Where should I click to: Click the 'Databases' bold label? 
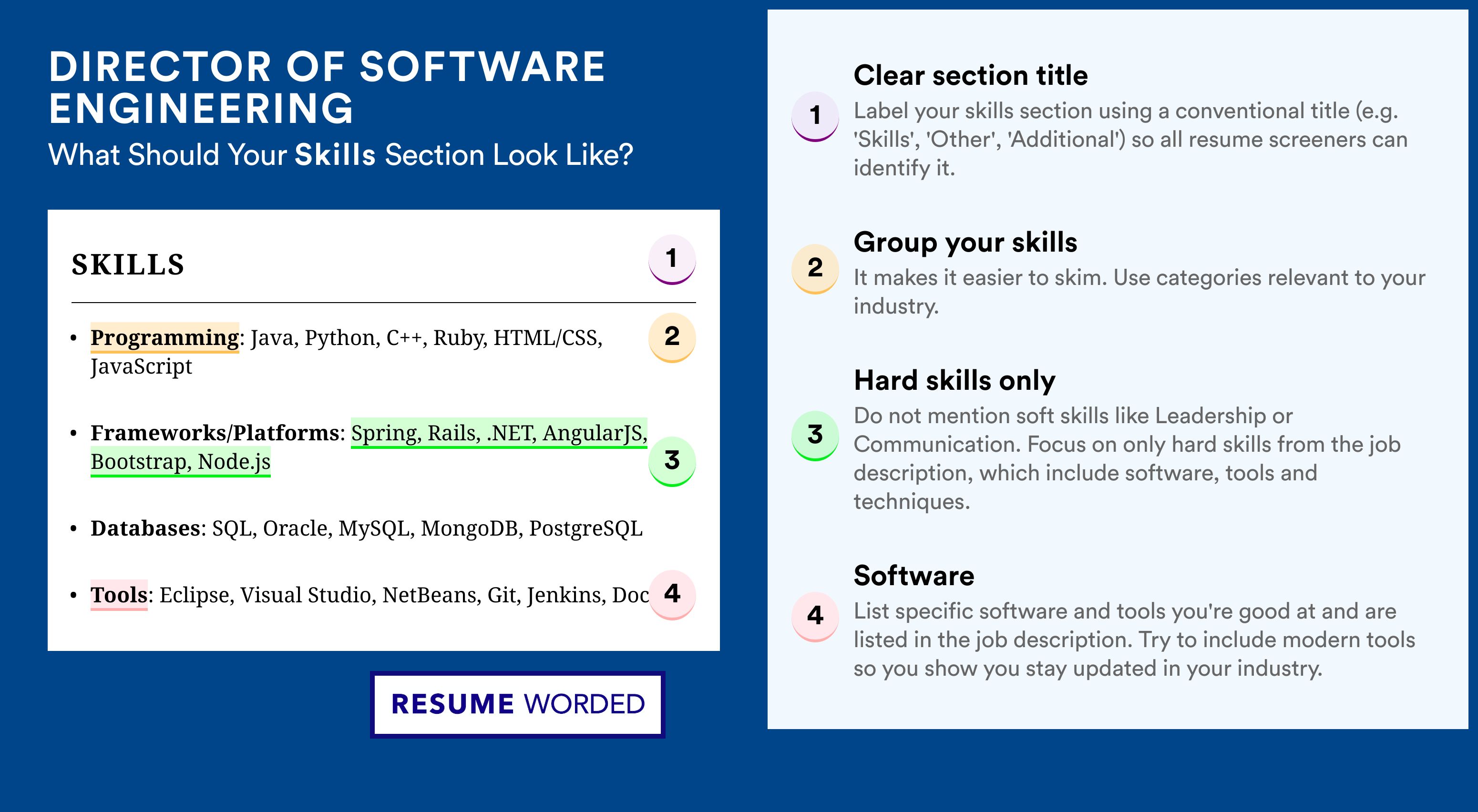[x=146, y=528]
